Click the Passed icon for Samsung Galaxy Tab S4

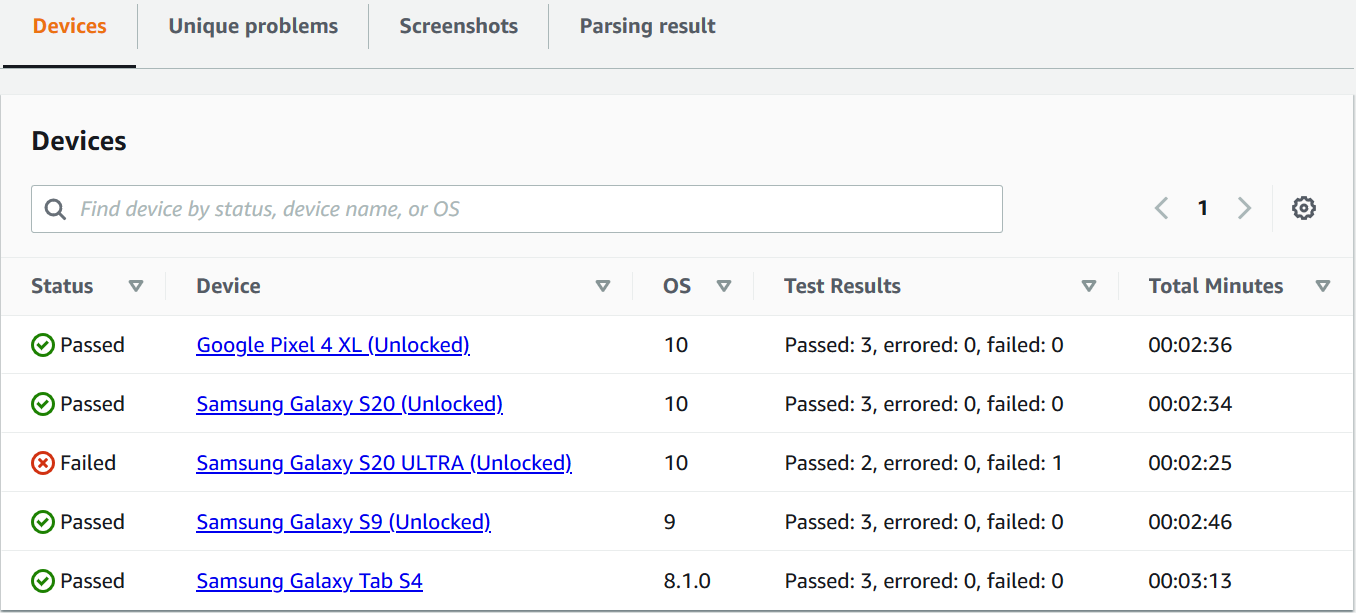(42, 580)
